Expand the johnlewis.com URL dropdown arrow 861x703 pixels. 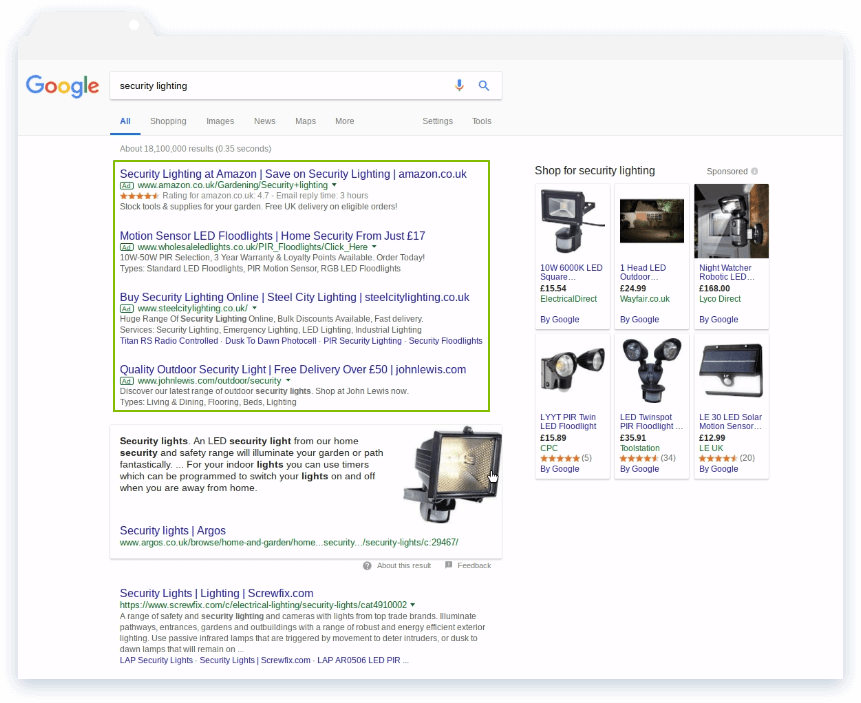(x=288, y=381)
